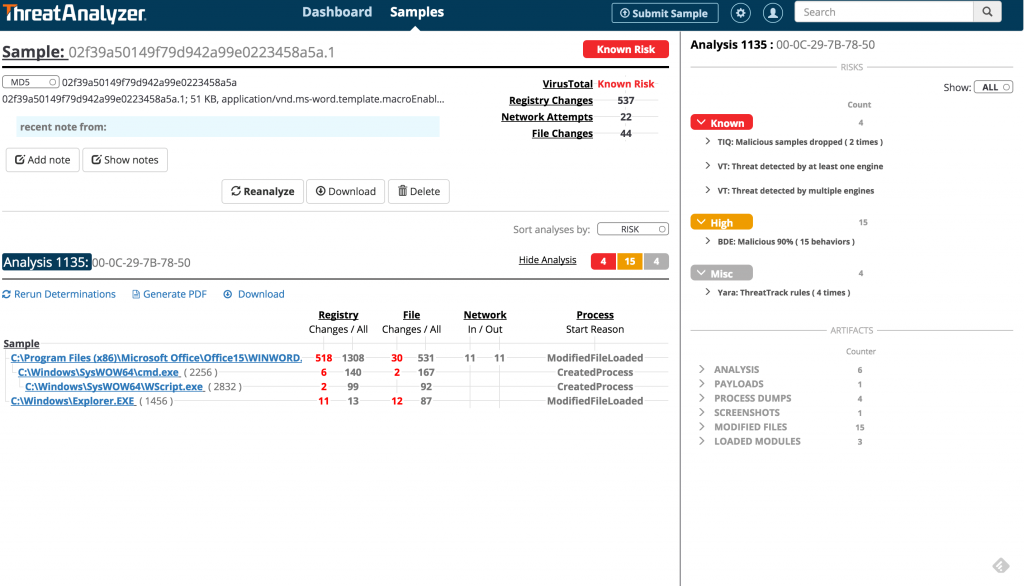Open the Samples tab
This screenshot has height=586, width=1024.
point(417,12)
